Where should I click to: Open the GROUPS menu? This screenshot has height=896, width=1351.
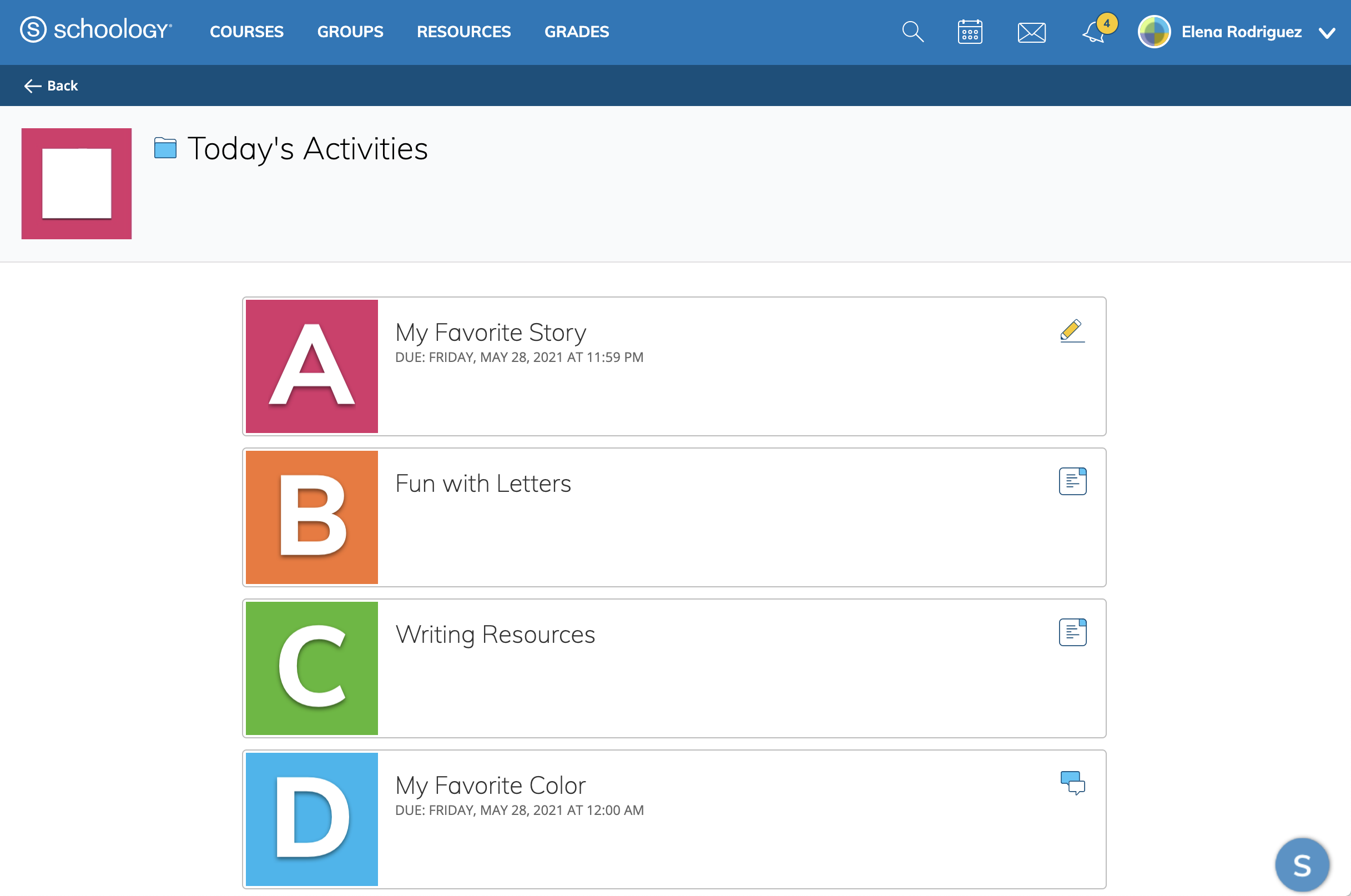(350, 32)
